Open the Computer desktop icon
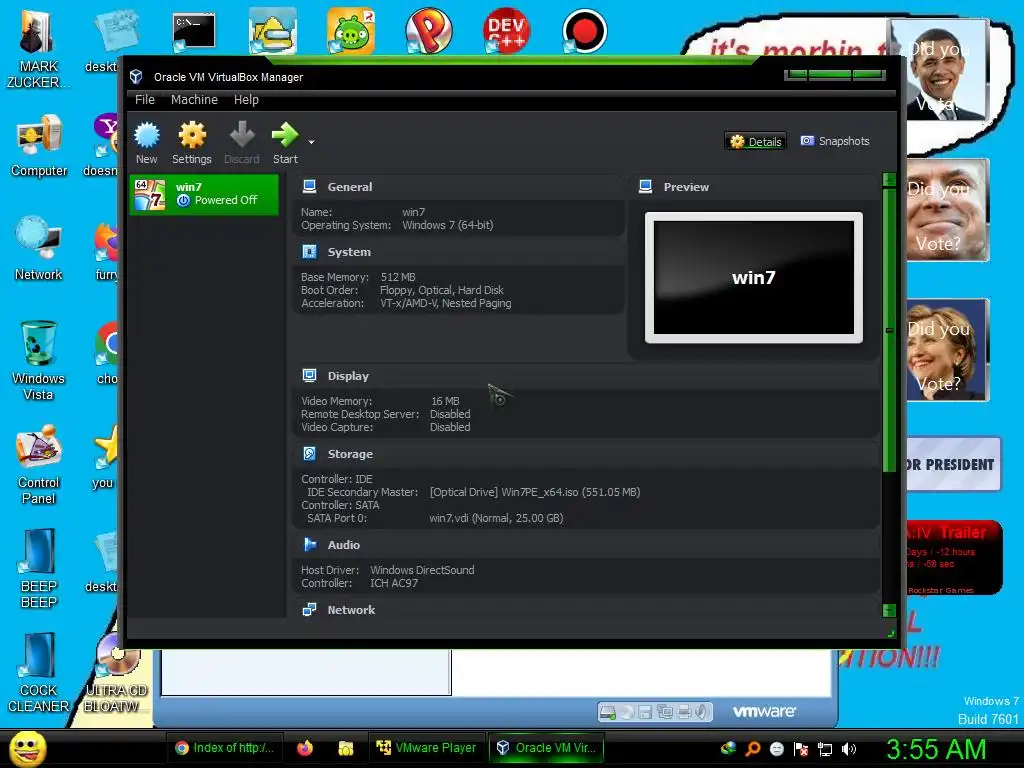Viewport: 1024px width, 768px height. pos(39,145)
